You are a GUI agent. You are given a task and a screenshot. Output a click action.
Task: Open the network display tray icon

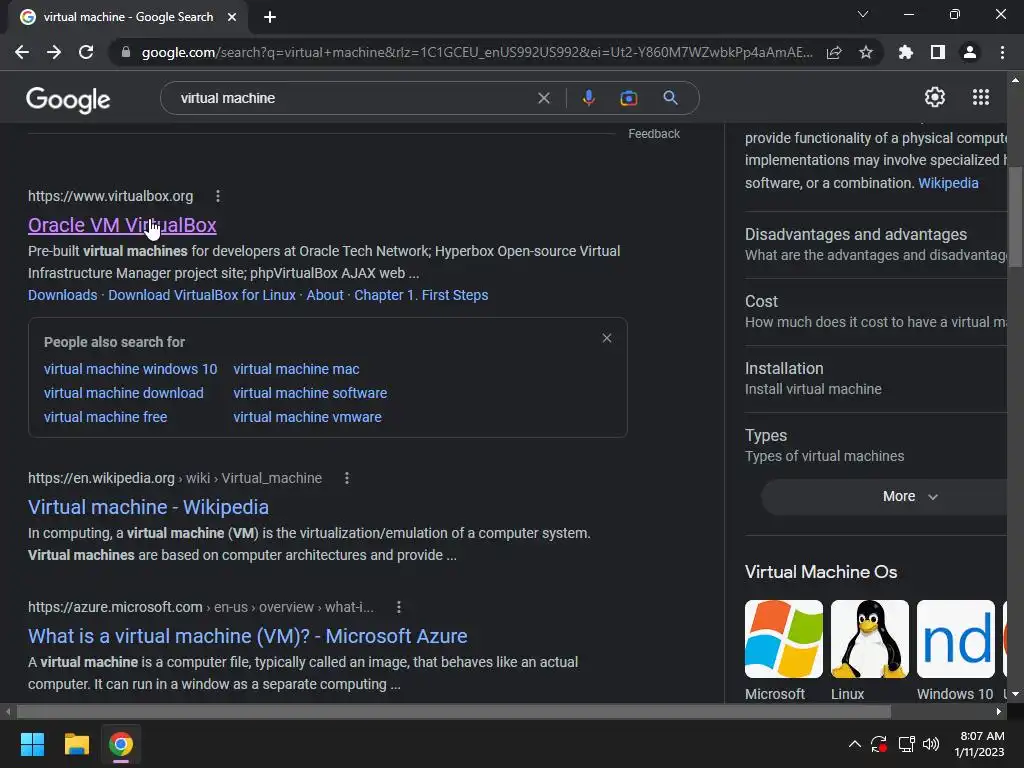[906, 744]
